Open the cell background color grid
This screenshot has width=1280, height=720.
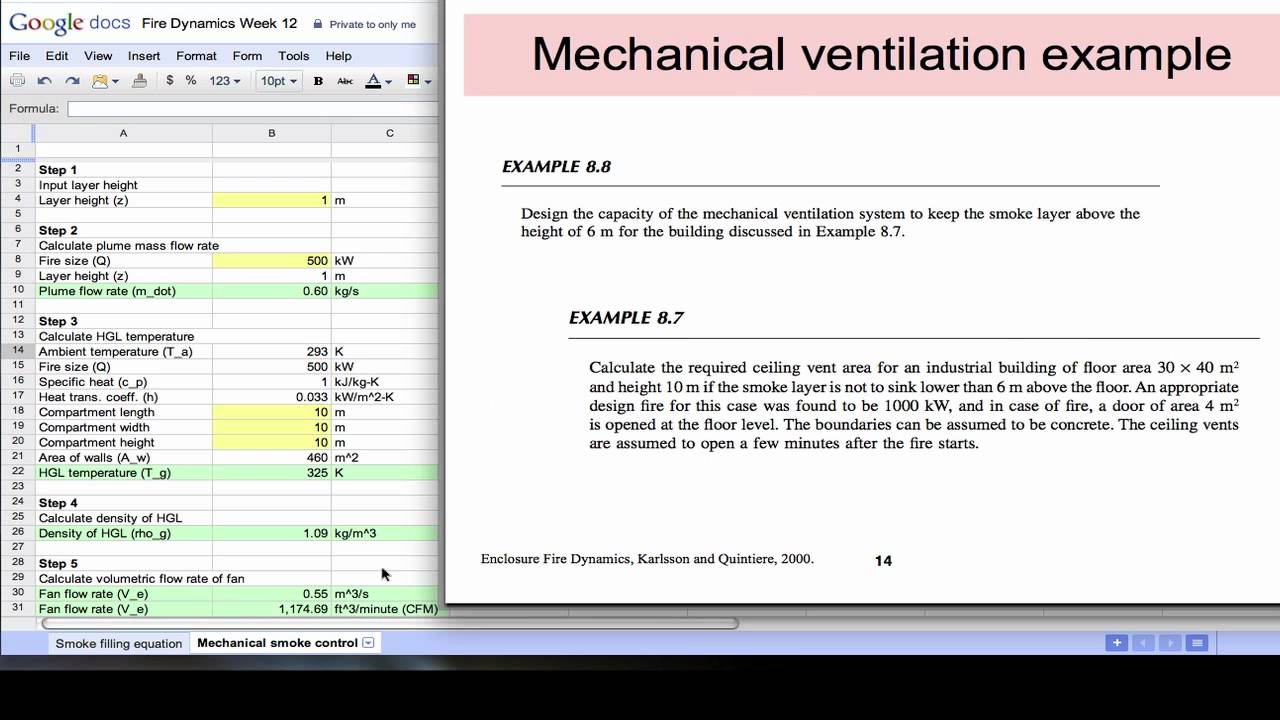pyautogui.click(x=419, y=81)
